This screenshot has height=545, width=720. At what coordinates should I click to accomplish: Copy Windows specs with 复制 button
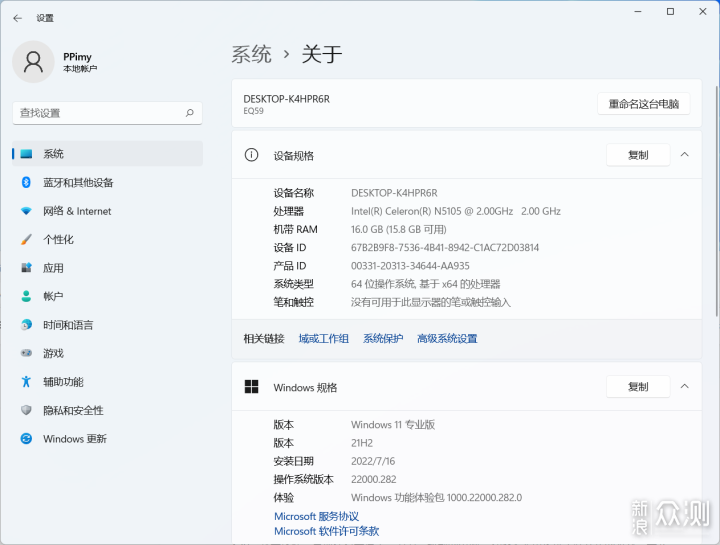coord(638,387)
